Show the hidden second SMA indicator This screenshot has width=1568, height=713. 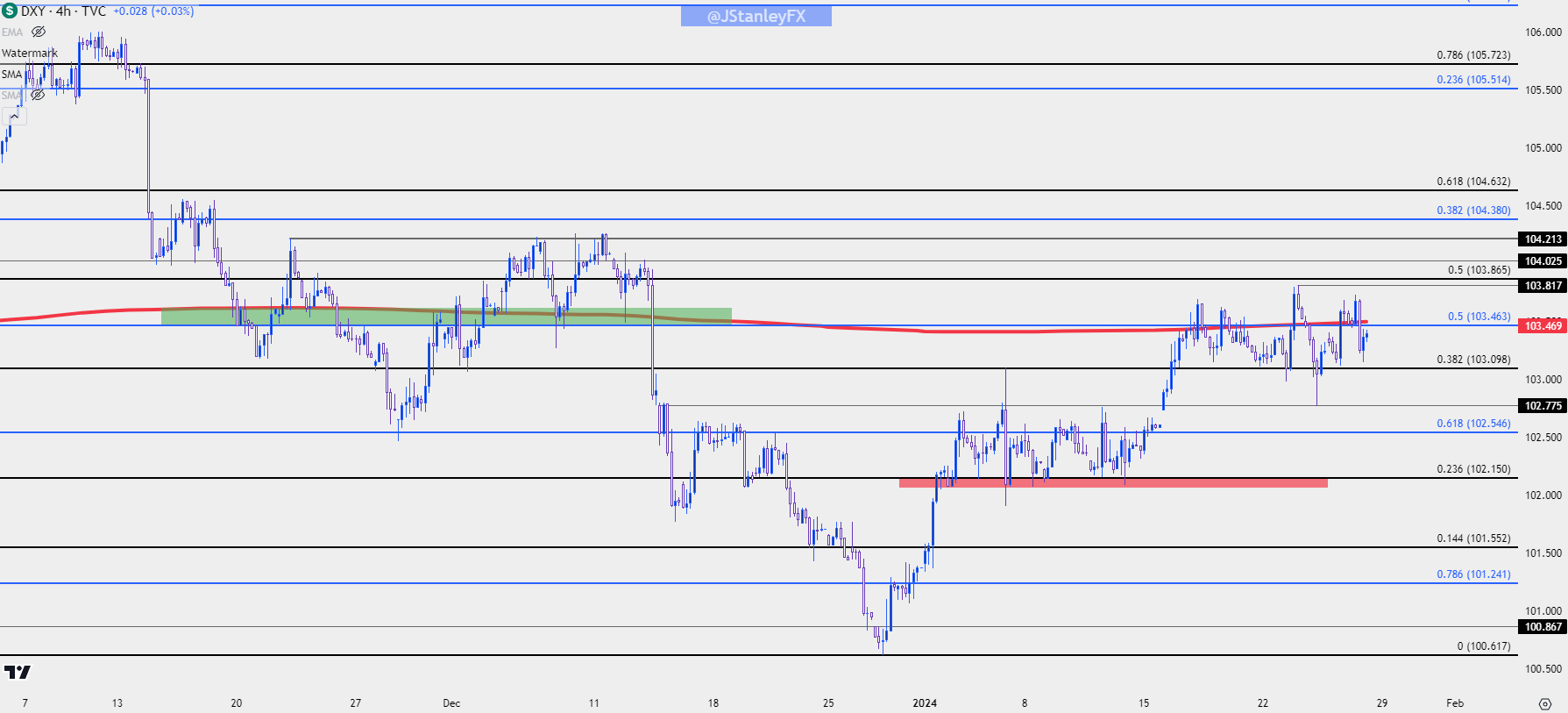pyautogui.click(x=38, y=95)
